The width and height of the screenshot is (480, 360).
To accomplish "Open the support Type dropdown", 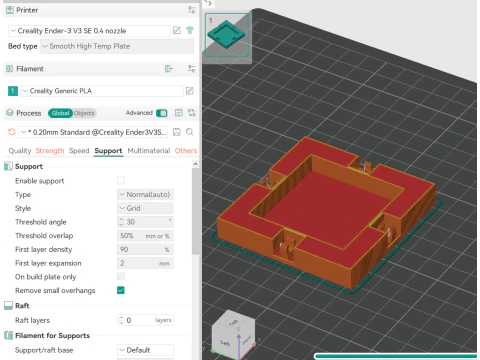I will 145,194.
